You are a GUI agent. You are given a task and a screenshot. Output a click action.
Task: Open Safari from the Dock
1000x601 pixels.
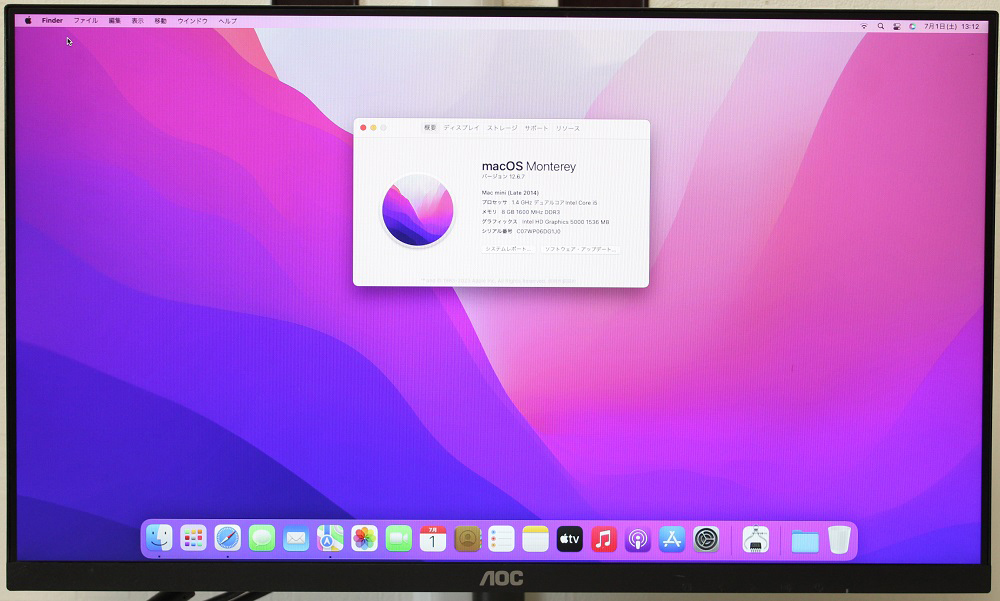click(x=227, y=538)
